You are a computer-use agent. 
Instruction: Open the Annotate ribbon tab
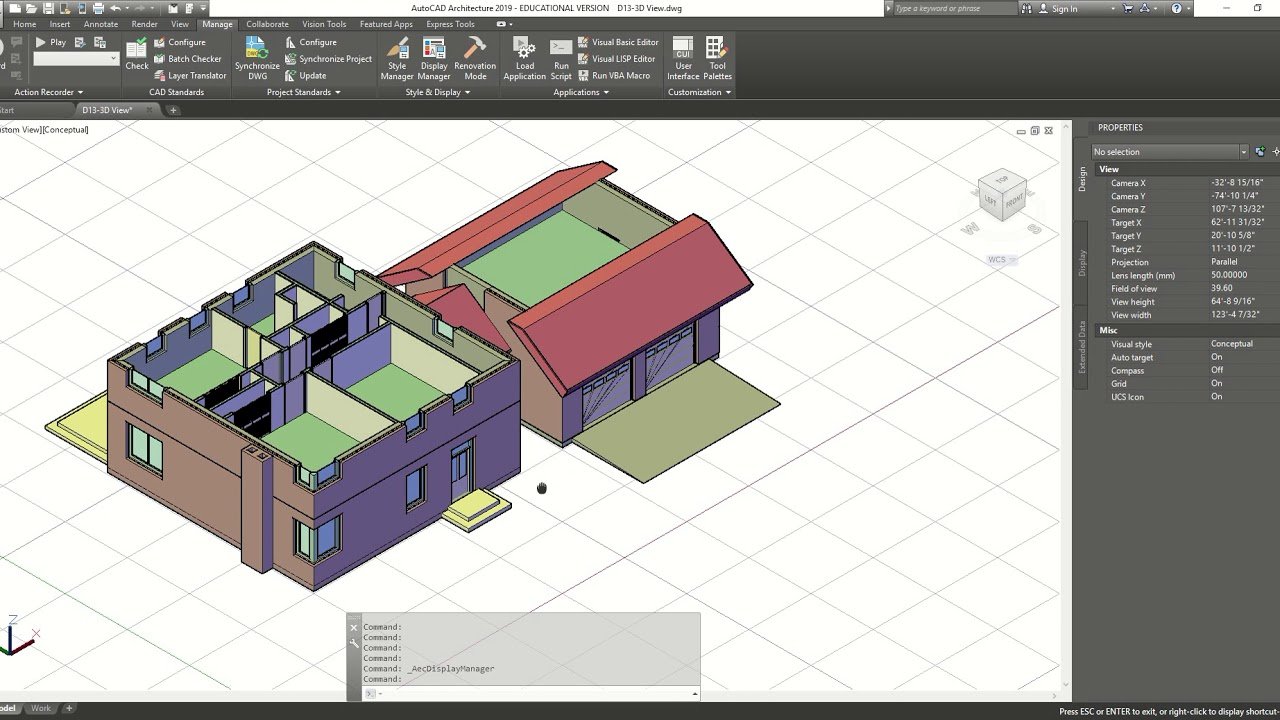tap(101, 24)
